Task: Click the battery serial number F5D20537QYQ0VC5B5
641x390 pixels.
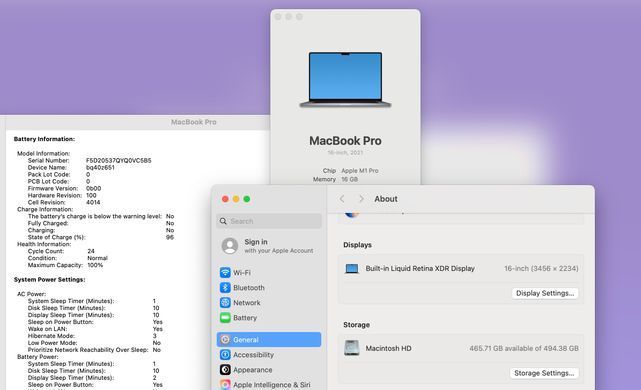Action: click(119, 160)
